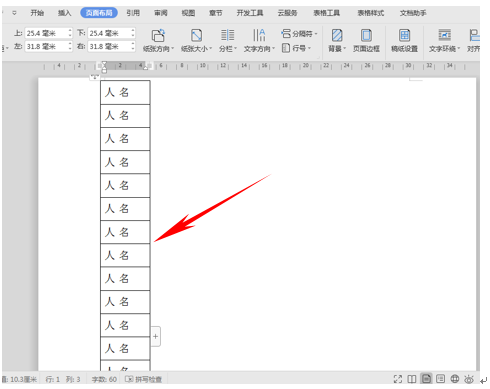Click the 纸张方向 paper orientation icon
Viewport: 490px width, 389px height.
tap(158, 35)
